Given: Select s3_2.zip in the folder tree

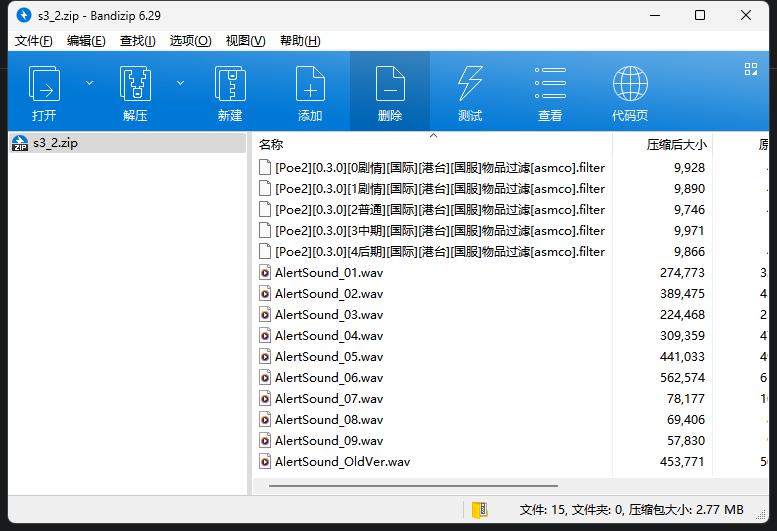Looking at the screenshot, I should (55, 143).
